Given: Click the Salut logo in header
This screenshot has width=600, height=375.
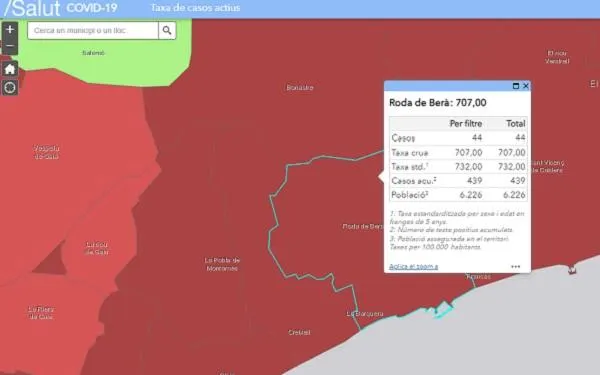Looking at the screenshot, I should click(x=32, y=8).
